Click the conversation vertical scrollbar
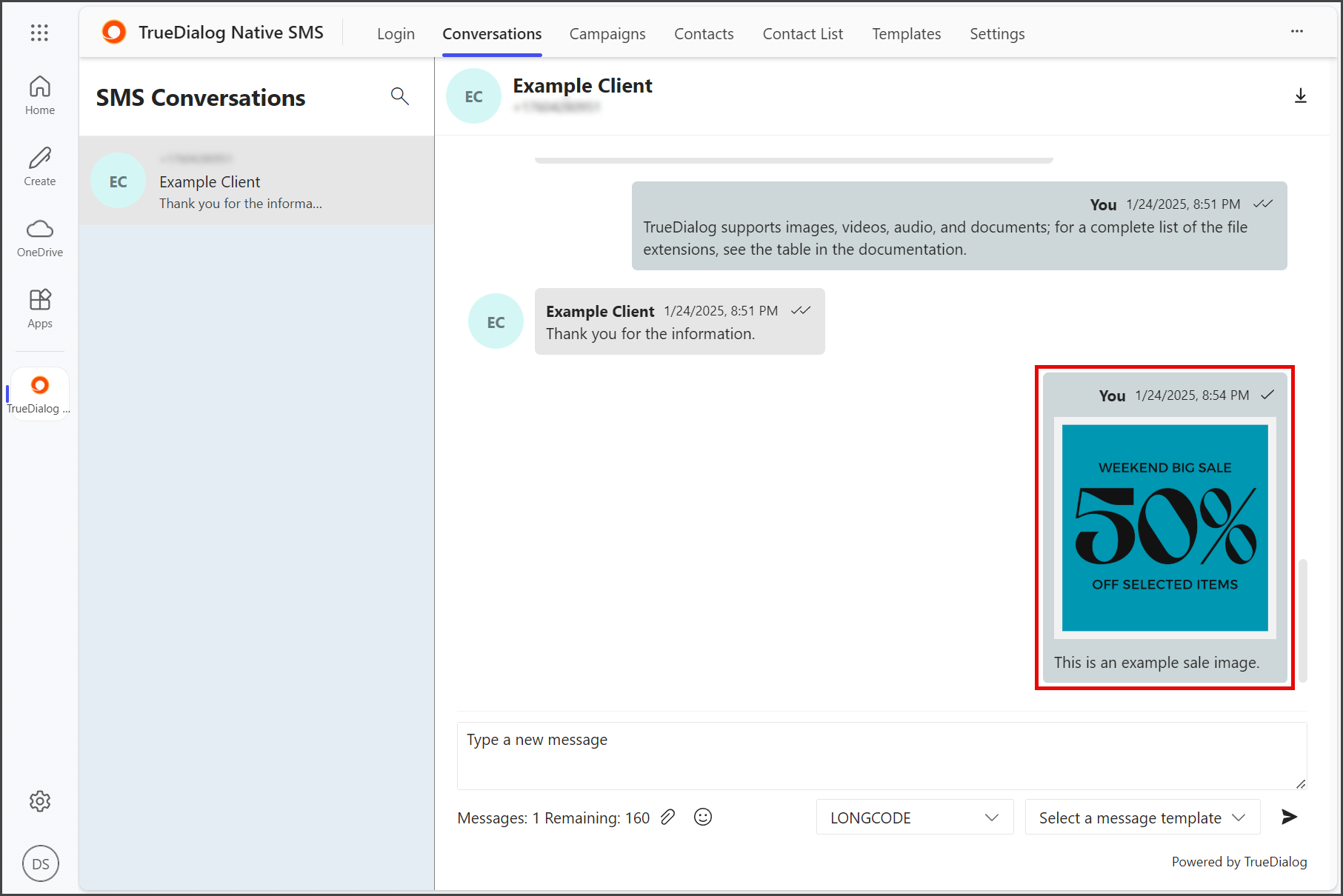This screenshot has width=1343, height=896. tap(1302, 621)
